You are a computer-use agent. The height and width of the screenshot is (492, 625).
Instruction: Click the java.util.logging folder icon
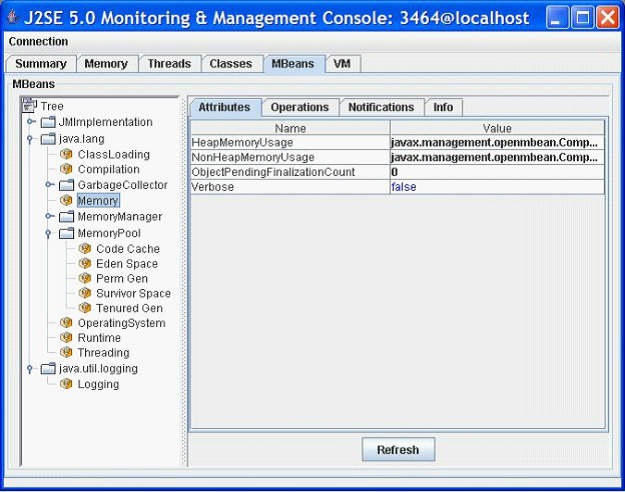click(48, 368)
